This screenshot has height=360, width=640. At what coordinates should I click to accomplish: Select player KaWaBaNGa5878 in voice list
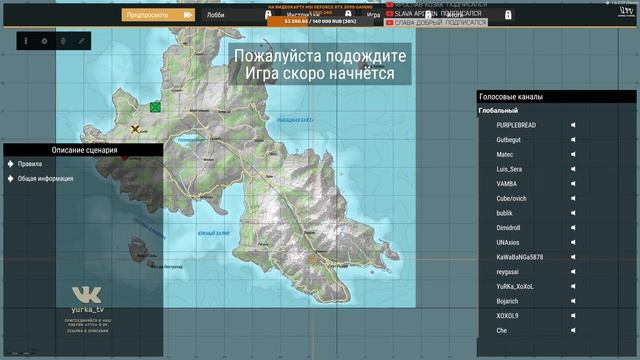(520, 257)
